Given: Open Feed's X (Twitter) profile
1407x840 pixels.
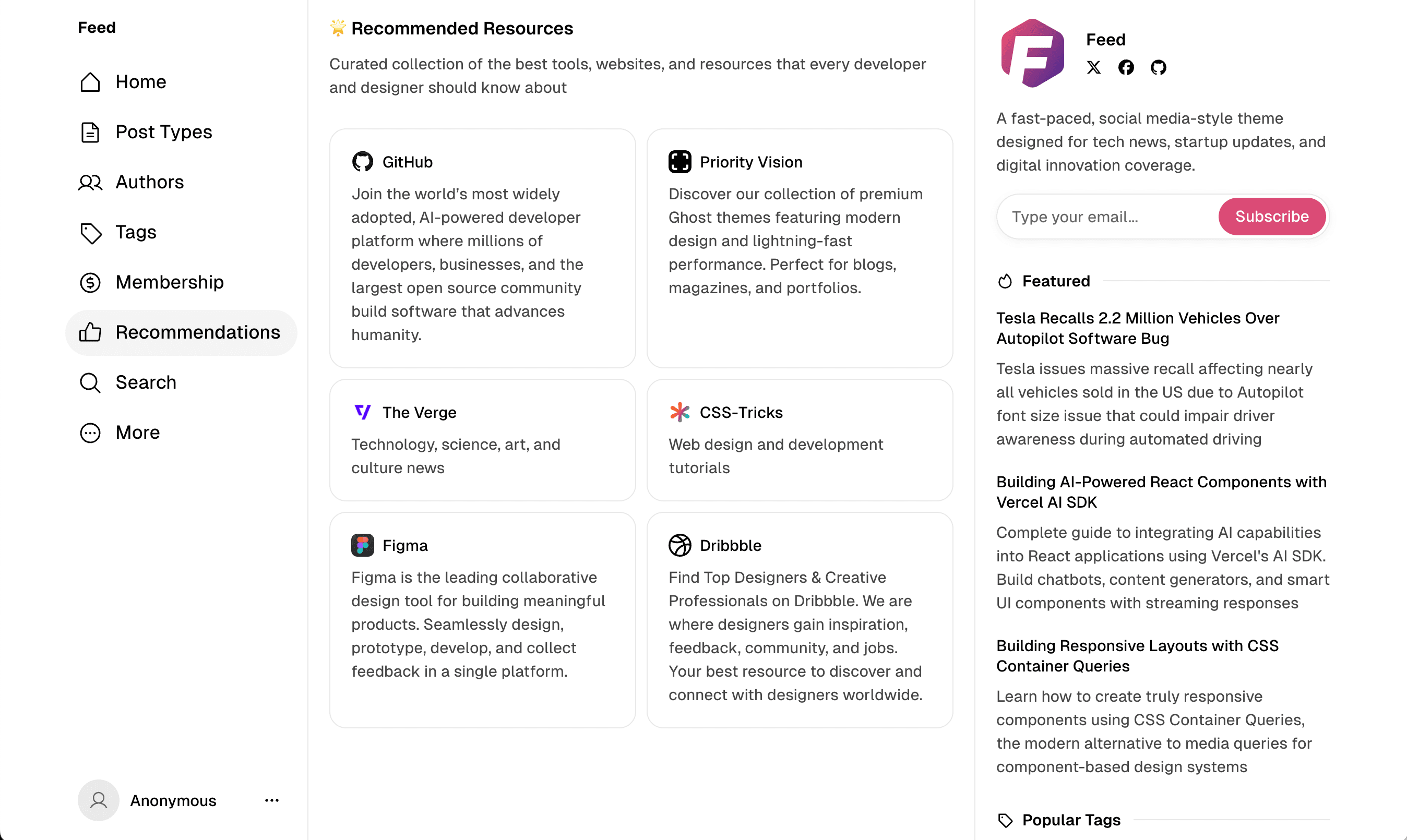Looking at the screenshot, I should [1093, 67].
